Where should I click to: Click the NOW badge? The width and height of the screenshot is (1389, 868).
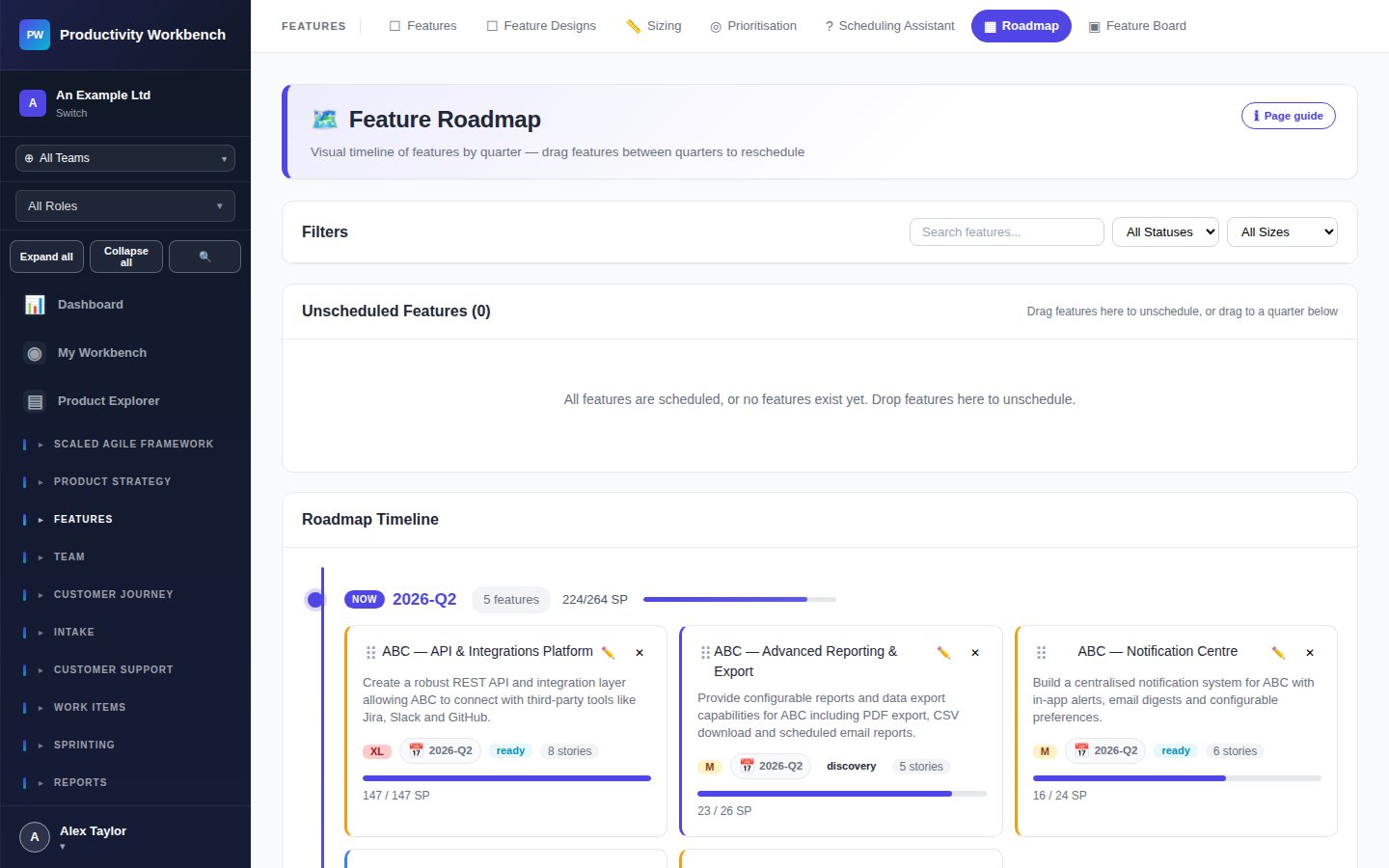[365, 599]
